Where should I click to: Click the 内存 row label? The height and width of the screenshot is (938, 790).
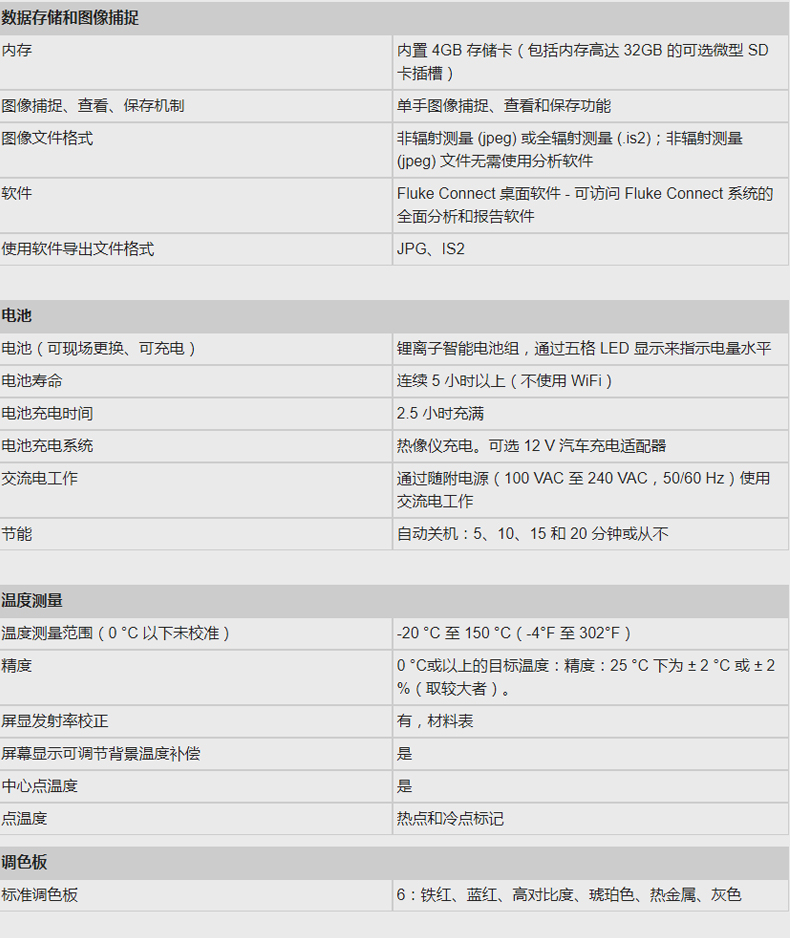pyautogui.click(x=17, y=50)
